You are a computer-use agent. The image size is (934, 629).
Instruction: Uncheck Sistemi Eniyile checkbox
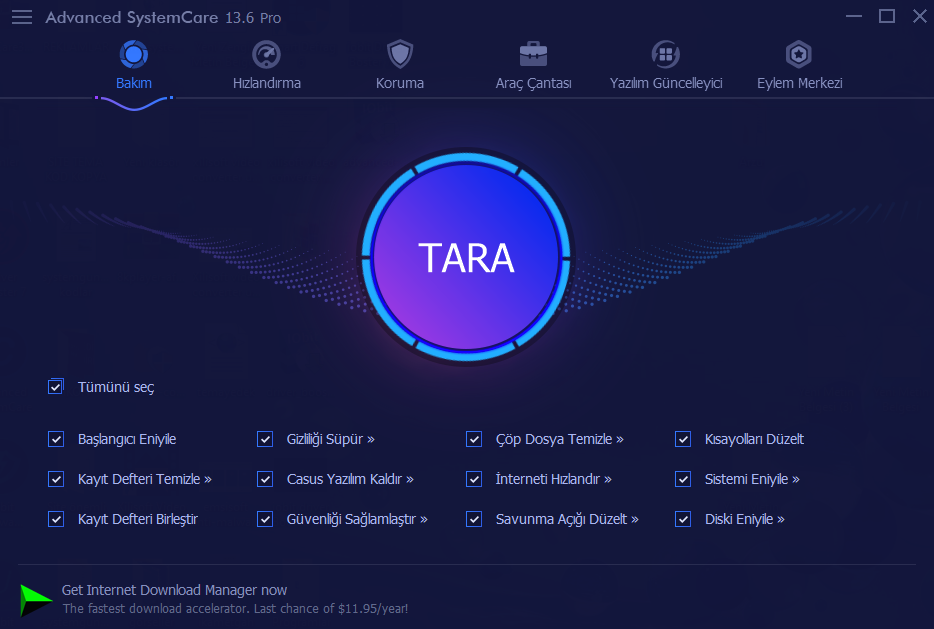(683, 479)
